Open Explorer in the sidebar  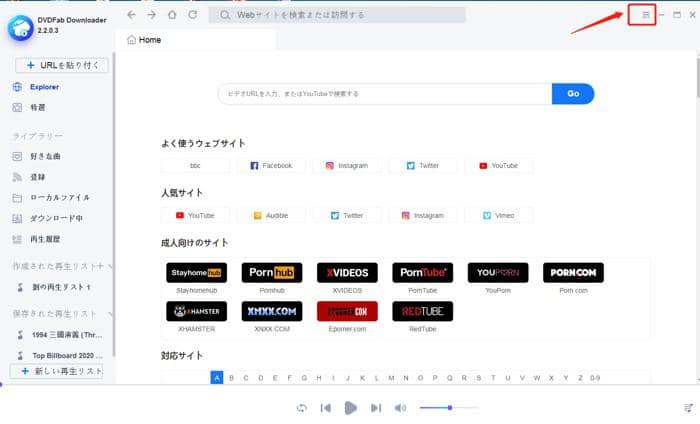[44, 87]
